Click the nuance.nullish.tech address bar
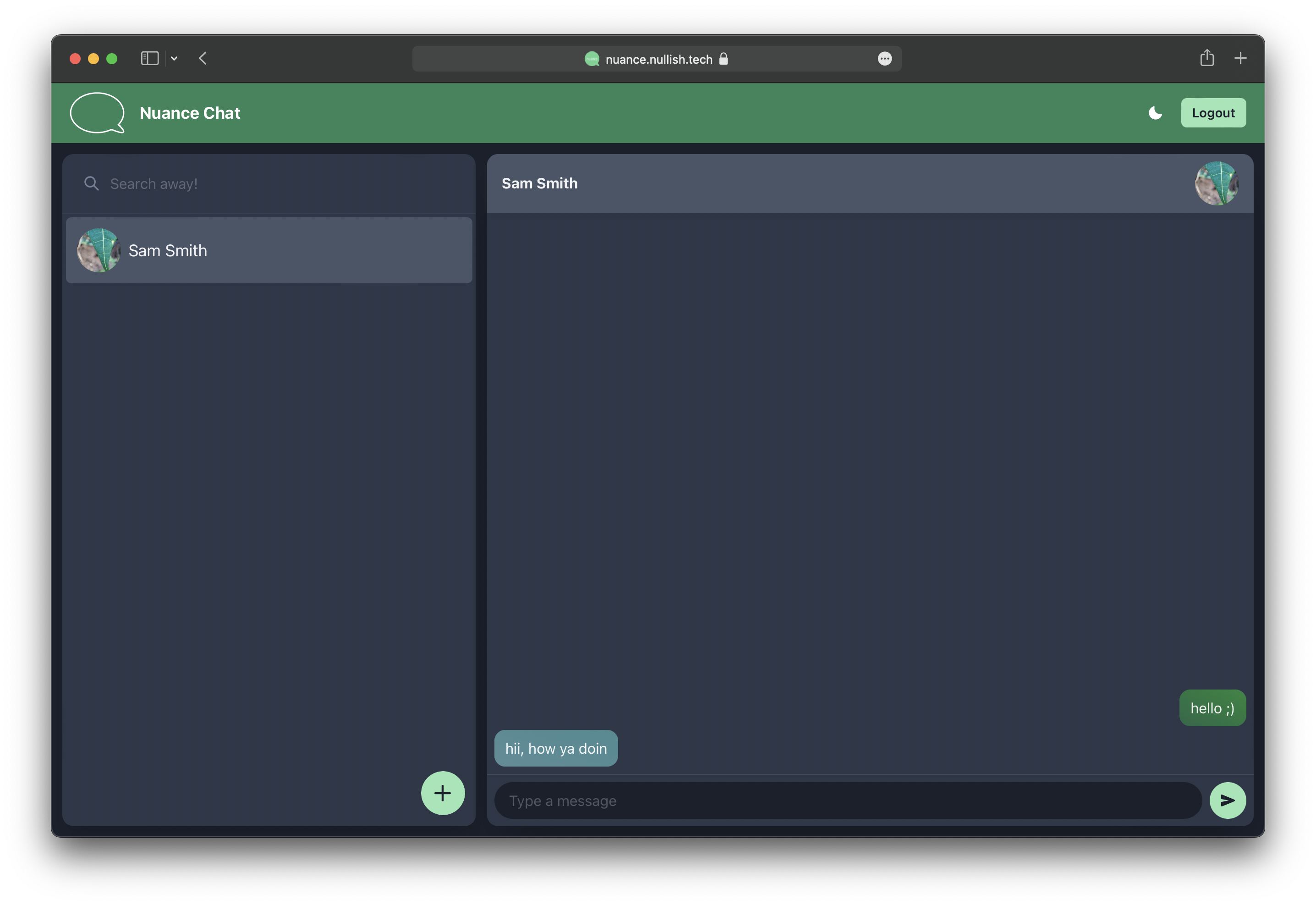The image size is (1316, 905). click(x=658, y=59)
